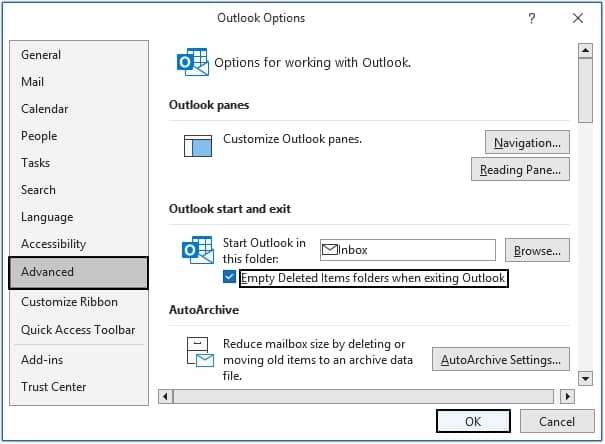This screenshot has width=605, height=444.
Task: Open the Help question mark icon
Action: [x=532, y=18]
